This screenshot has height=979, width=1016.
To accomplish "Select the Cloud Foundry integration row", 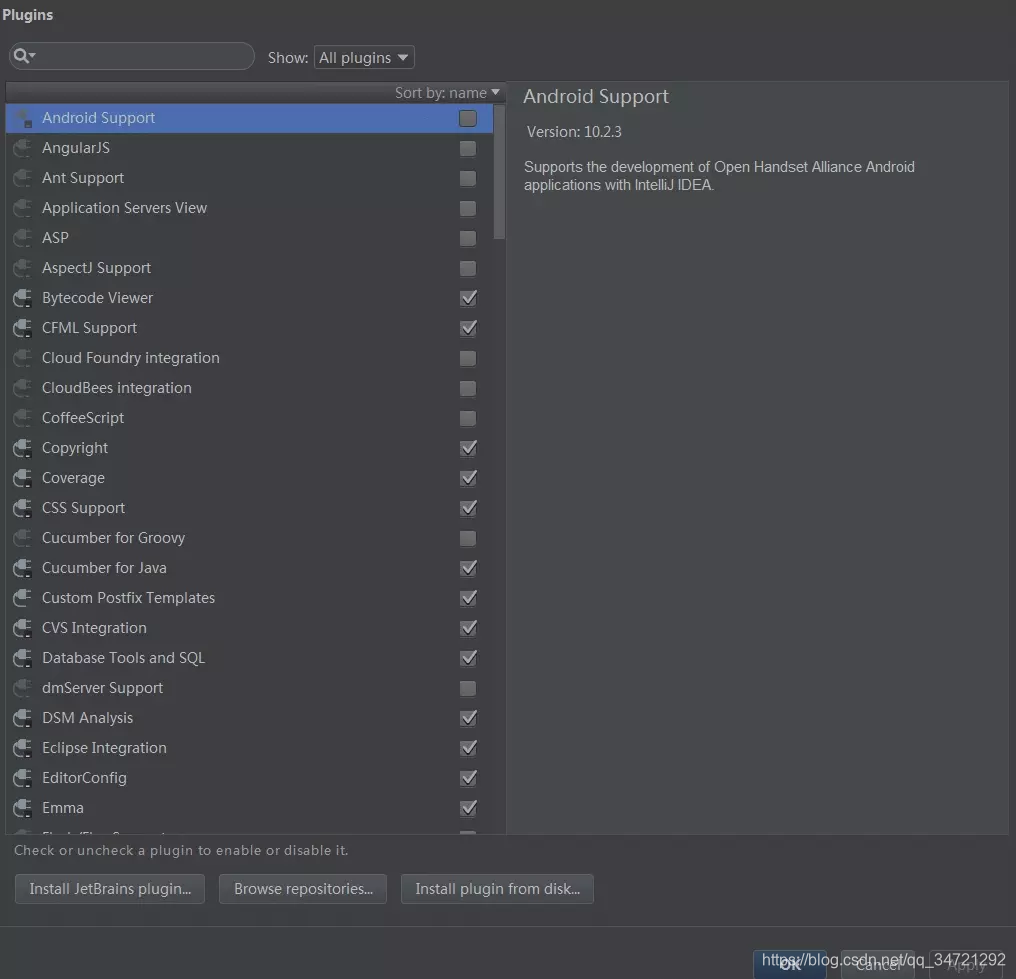I will [x=249, y=358].
